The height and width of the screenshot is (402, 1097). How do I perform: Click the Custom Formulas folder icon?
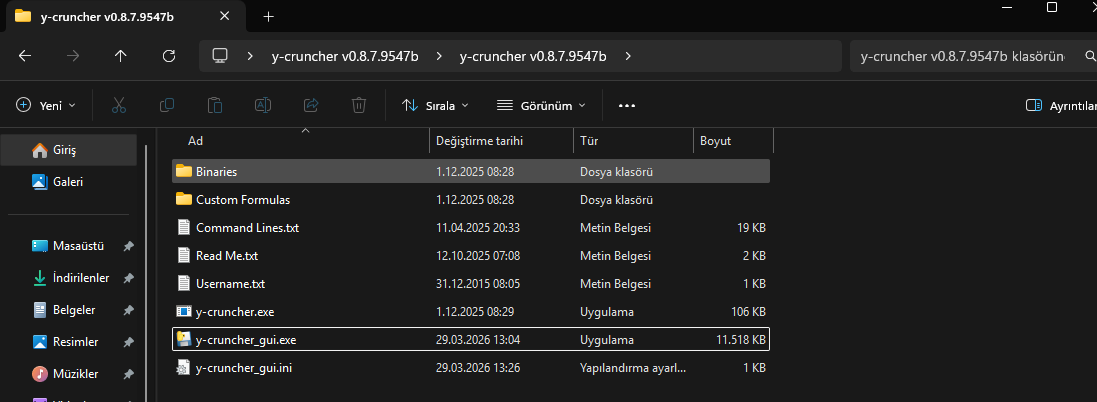pos(184,200)
